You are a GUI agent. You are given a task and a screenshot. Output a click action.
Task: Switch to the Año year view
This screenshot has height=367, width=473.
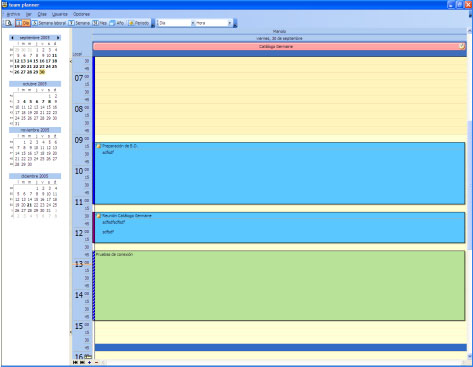(117, 23)
